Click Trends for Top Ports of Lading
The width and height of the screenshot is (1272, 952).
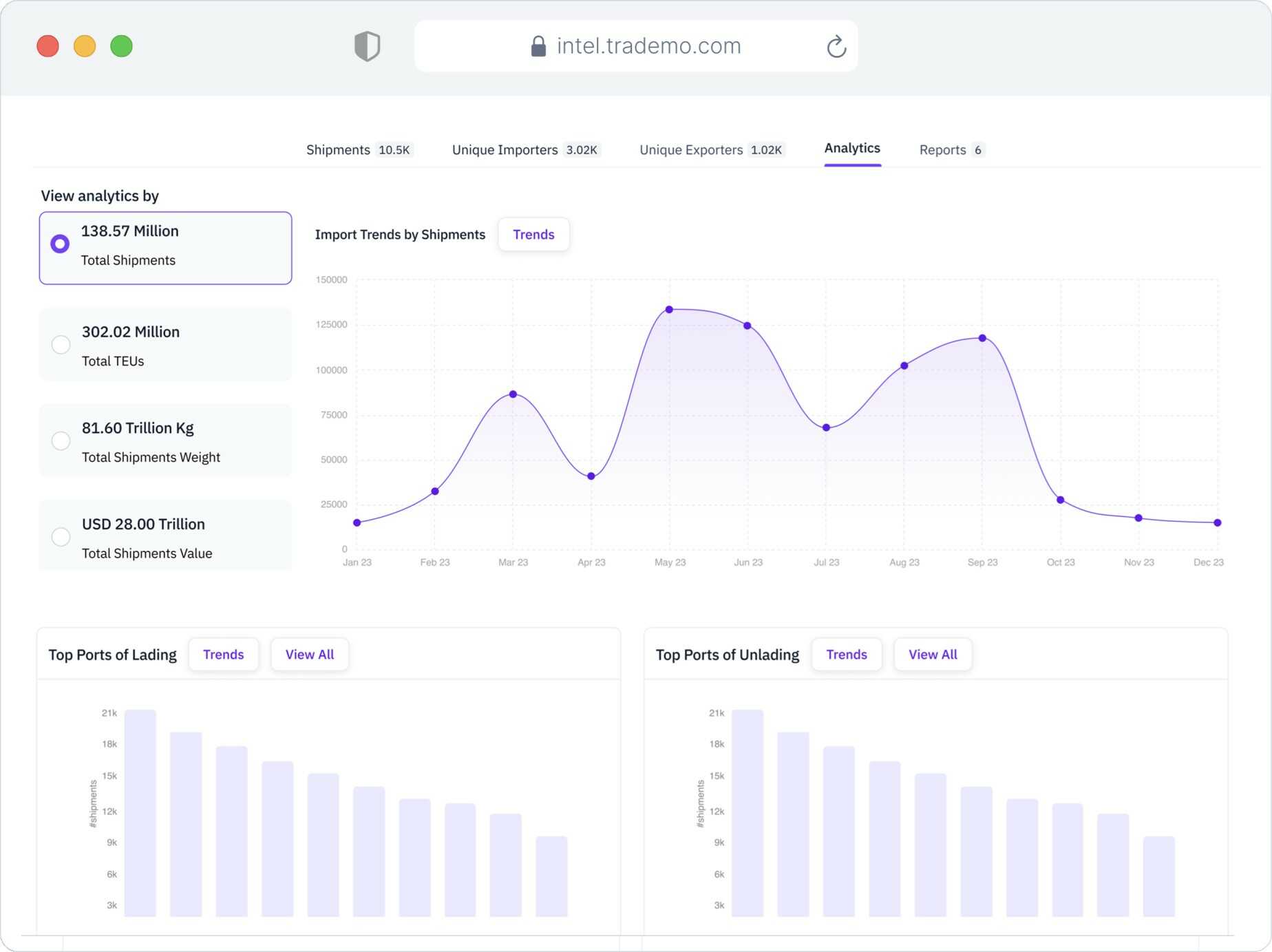coord(223,654)
